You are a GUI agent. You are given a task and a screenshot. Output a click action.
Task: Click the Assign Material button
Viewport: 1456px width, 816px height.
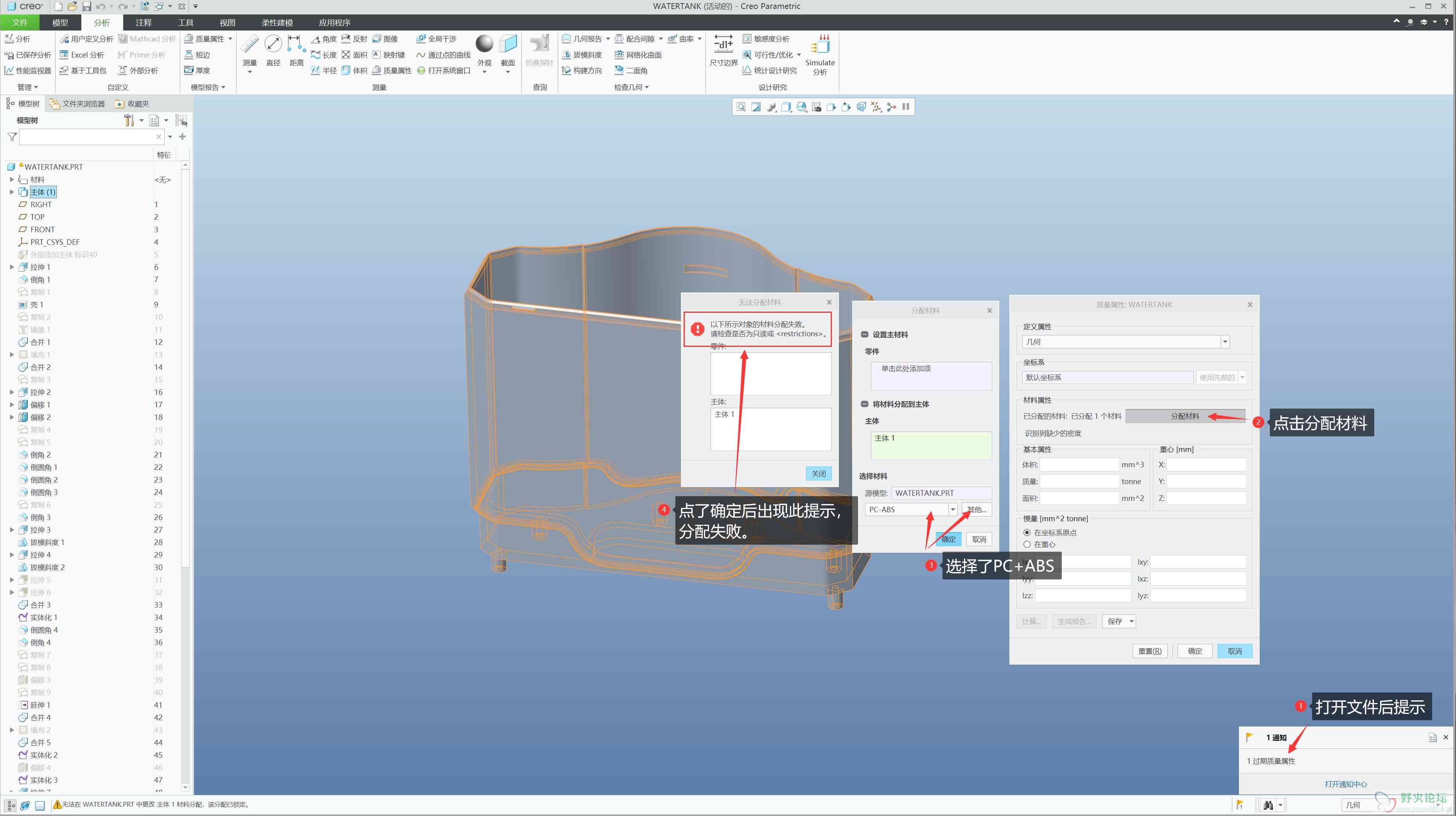[x=1185, y=416]
